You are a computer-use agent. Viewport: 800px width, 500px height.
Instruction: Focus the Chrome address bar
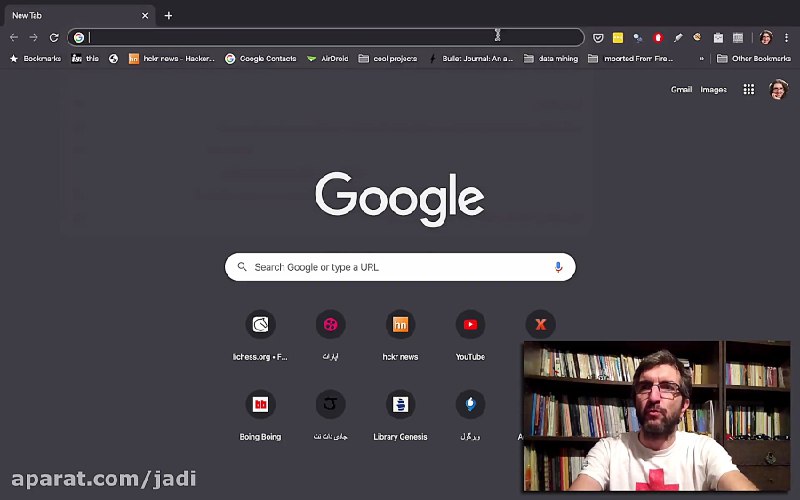coord(326,37)
